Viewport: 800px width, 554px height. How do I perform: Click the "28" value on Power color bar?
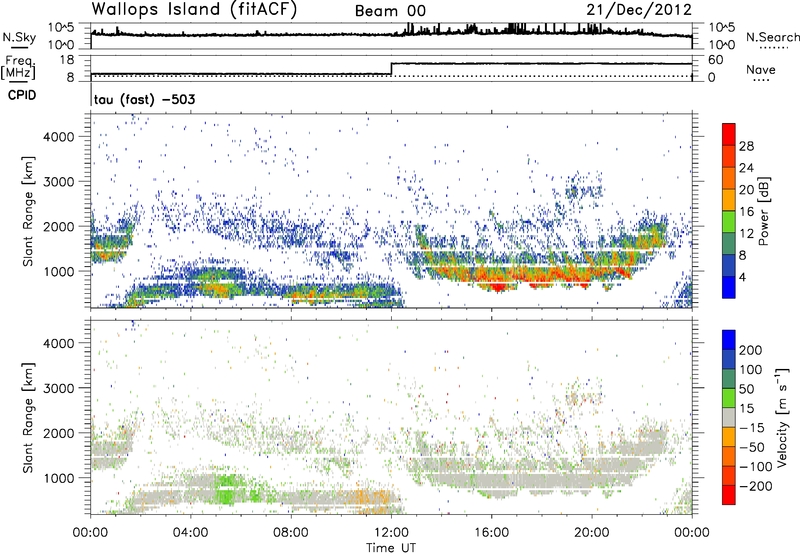click(746, 146)
